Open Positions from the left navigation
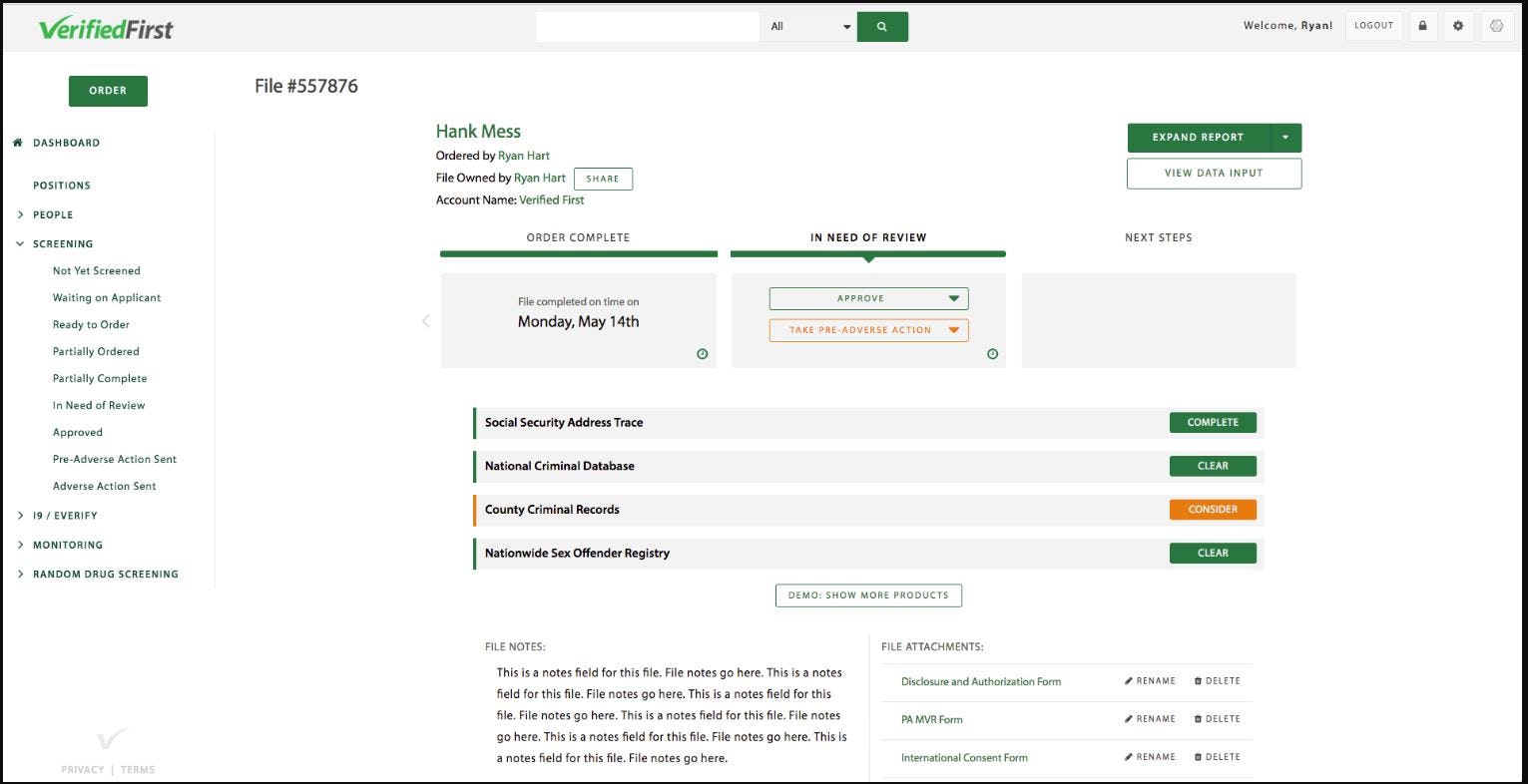Screen dimensions: 1528x784 click(x=62, y=185)
